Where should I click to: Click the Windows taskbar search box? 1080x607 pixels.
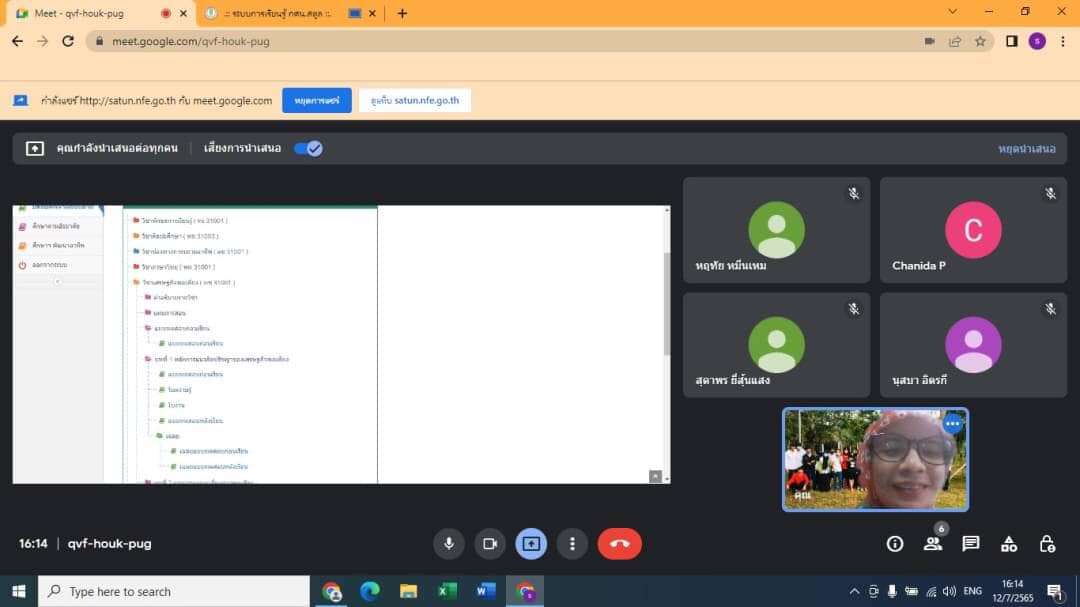[175, 591]
